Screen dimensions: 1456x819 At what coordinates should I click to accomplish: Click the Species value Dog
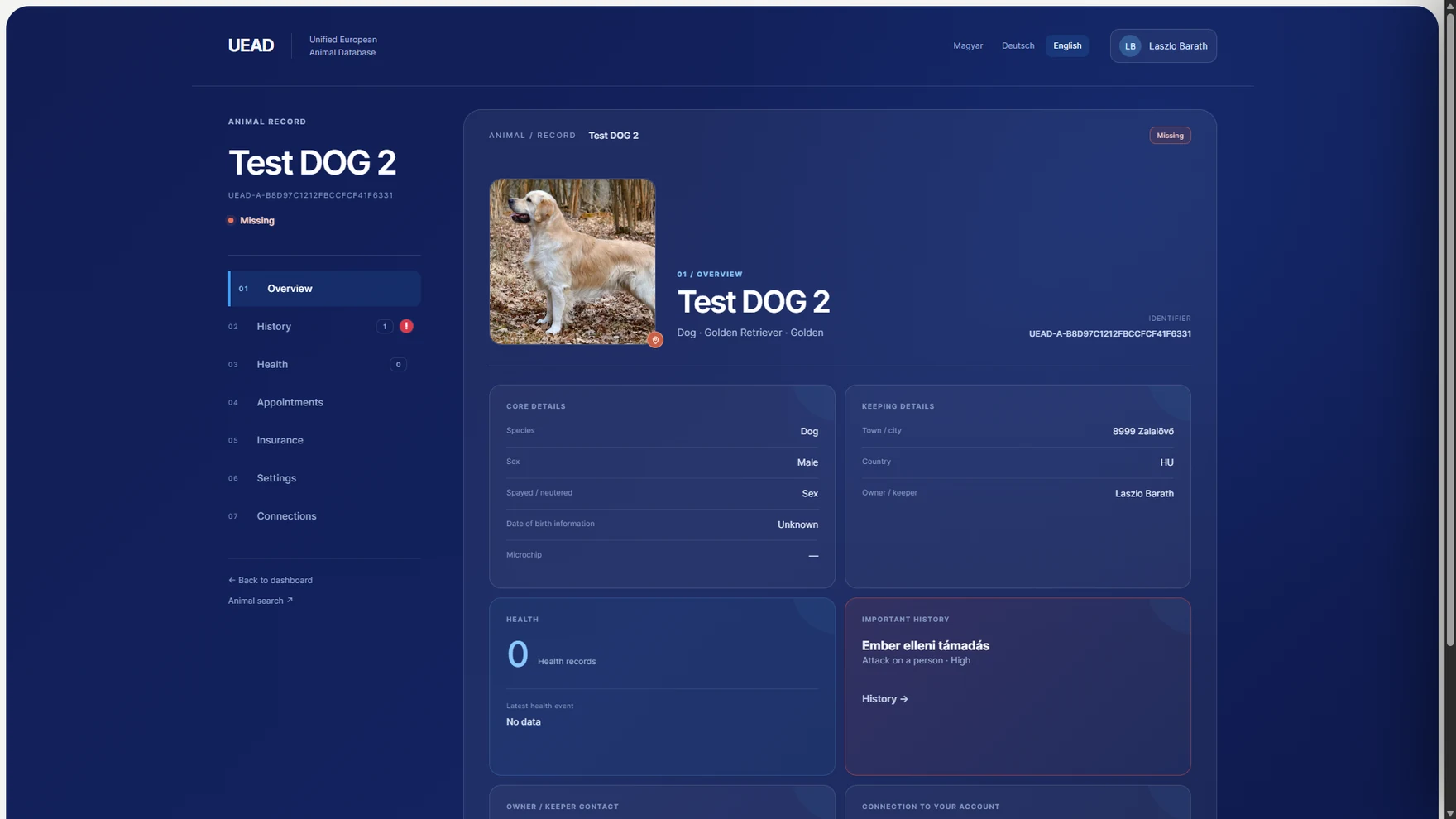[809, 432]
